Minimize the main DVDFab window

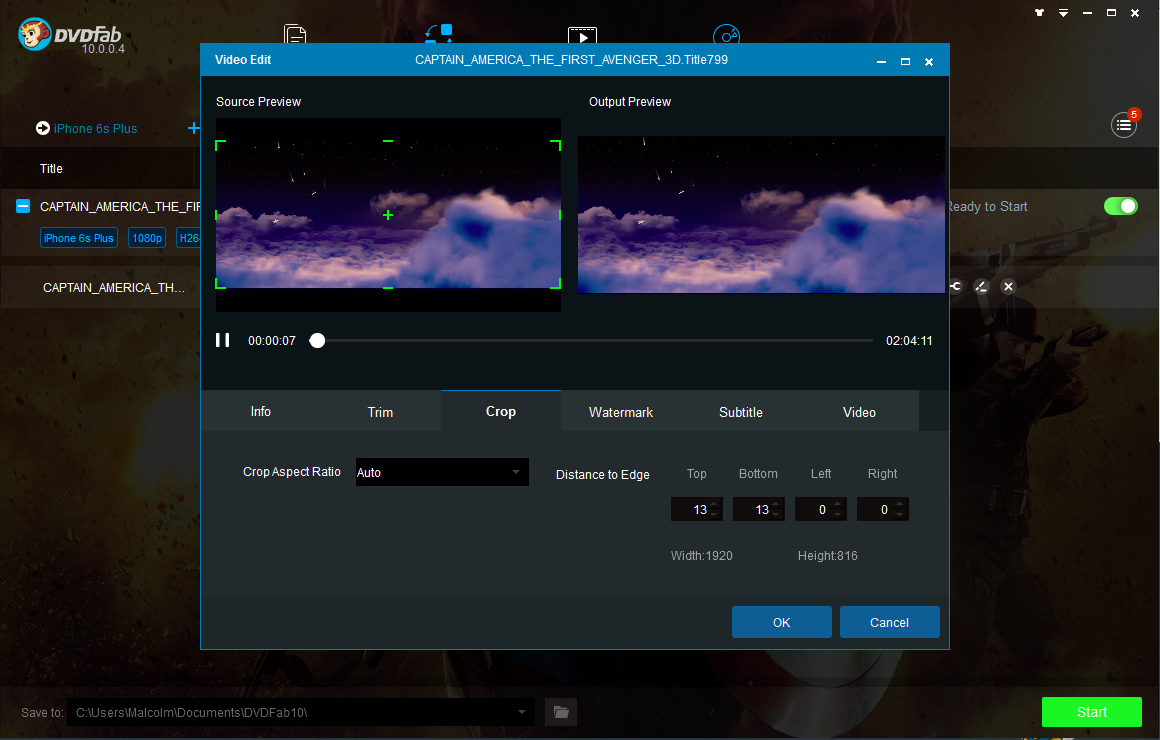1088,13
